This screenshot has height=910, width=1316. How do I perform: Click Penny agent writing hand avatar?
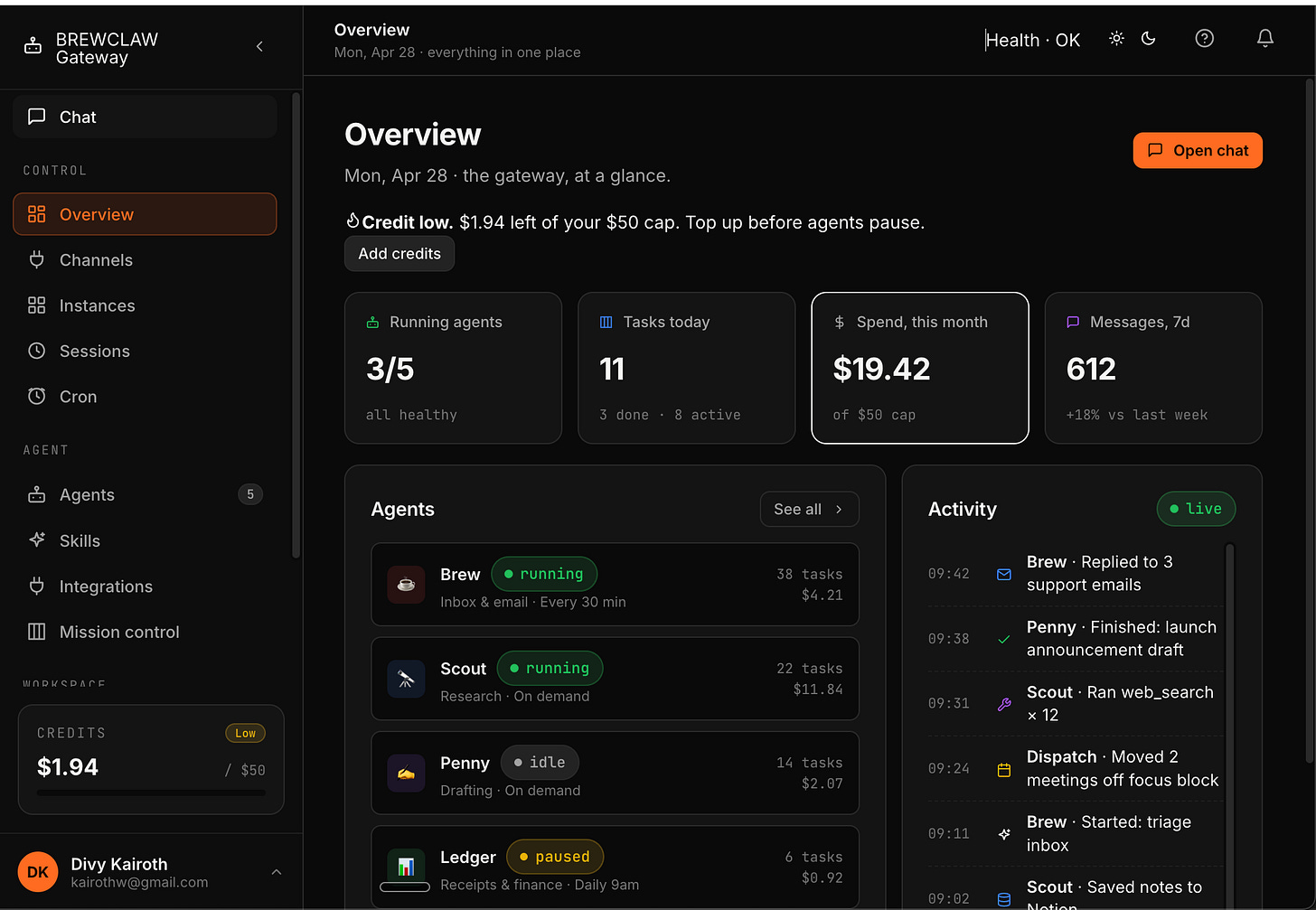tap(406, 773)
